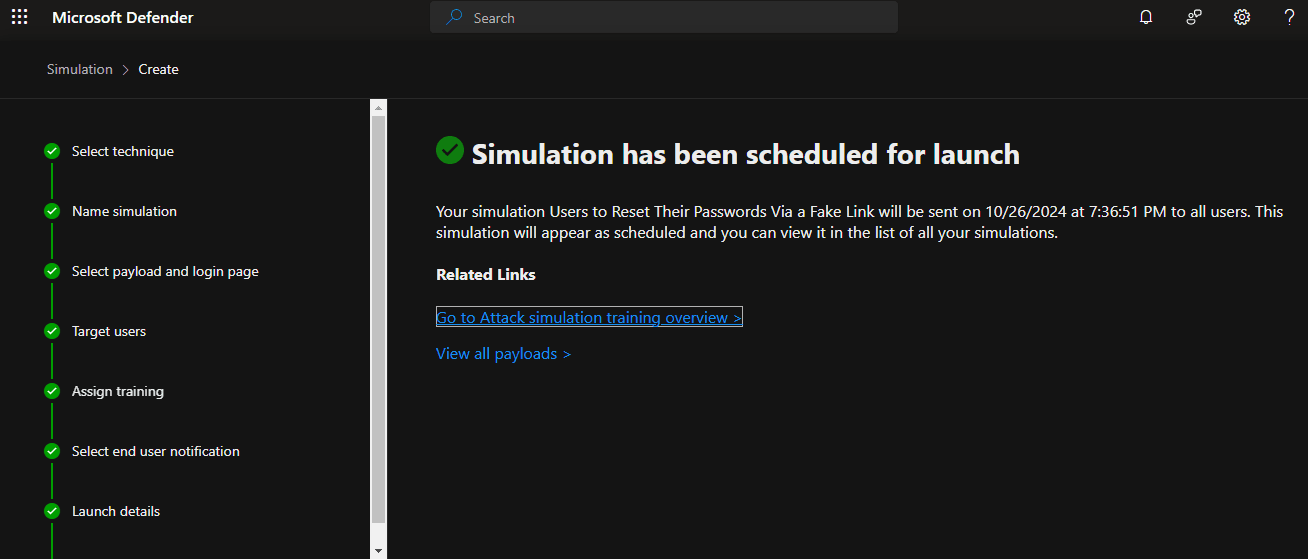Jump to Select payload and login page
Viewport: 1308px width, 559px height.
click(x=165, y=271)
